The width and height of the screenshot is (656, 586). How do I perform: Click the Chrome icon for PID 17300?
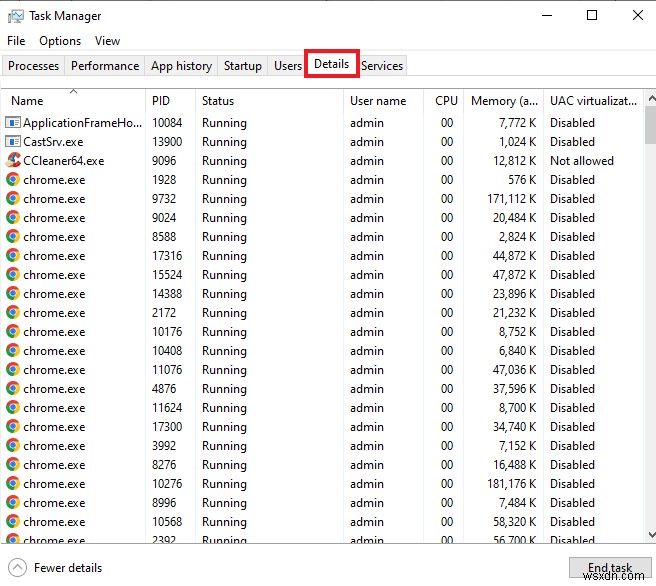[x=13, y=427]
